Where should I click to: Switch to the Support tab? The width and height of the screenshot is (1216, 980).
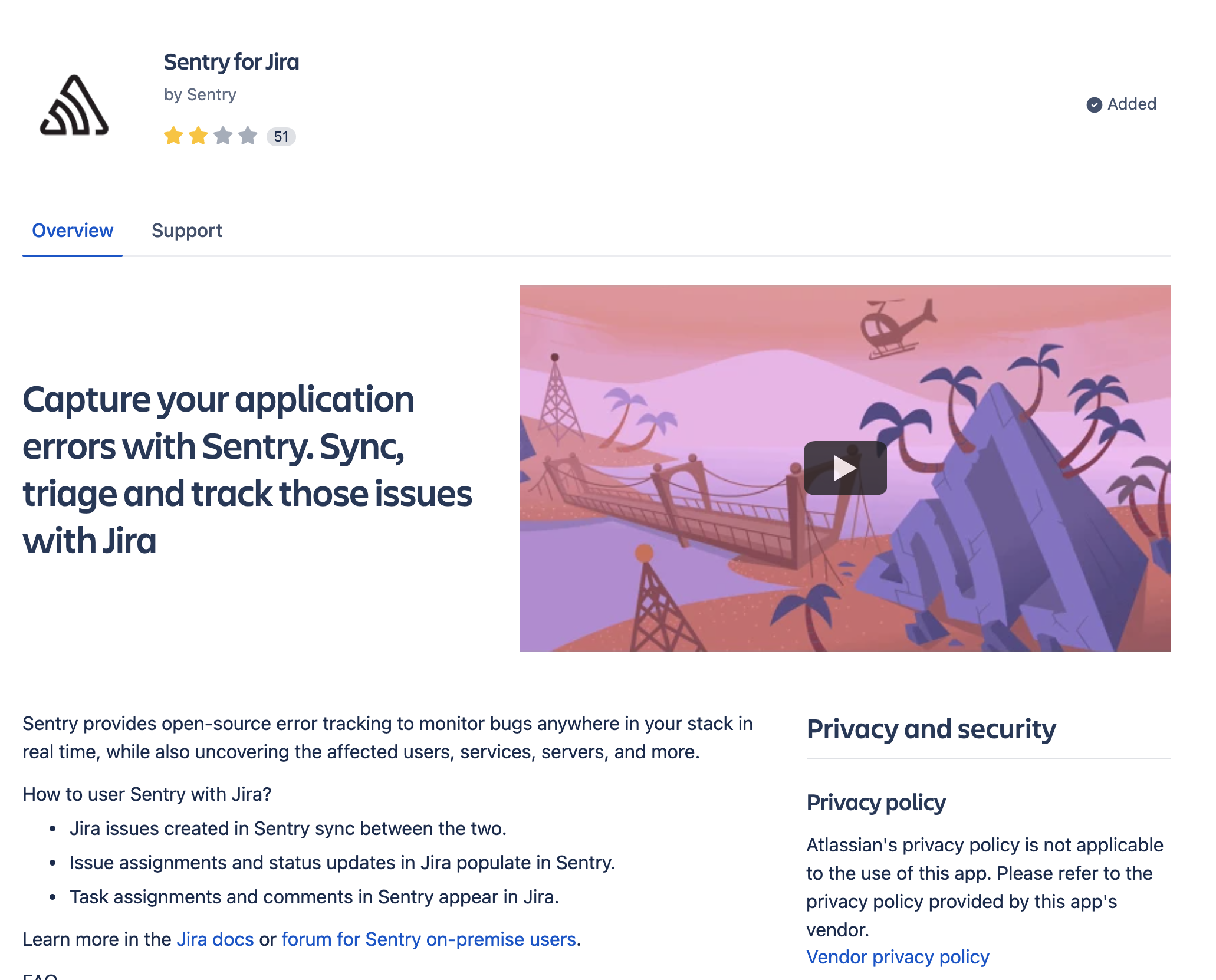[x=187, y=231]
